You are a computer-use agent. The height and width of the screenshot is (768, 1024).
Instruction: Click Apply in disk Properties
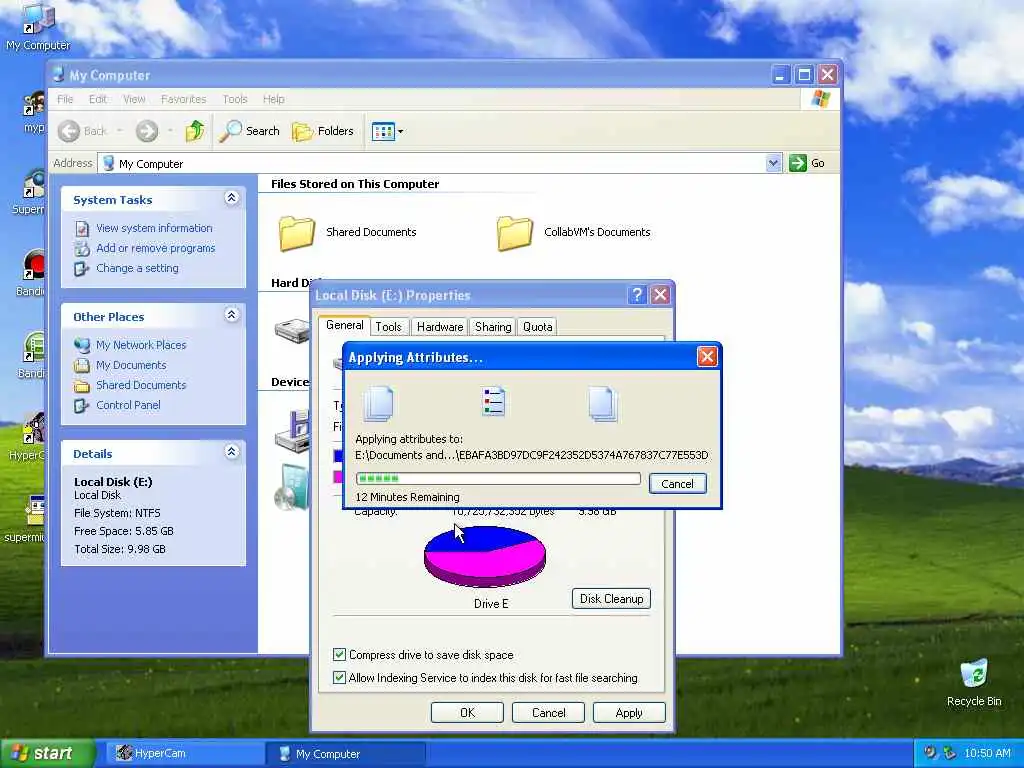point(629,712)
